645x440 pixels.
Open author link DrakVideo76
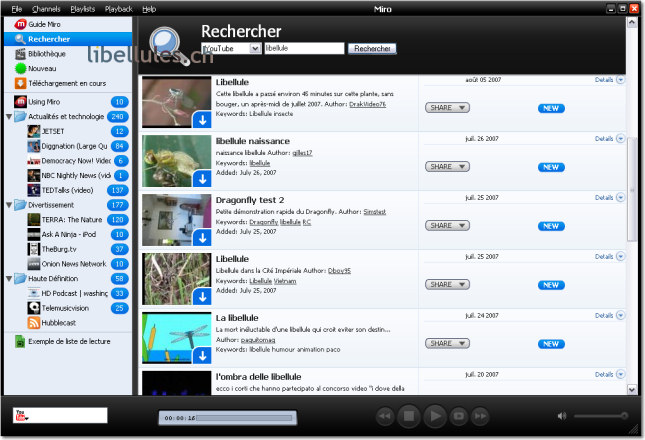coord(367,104)
